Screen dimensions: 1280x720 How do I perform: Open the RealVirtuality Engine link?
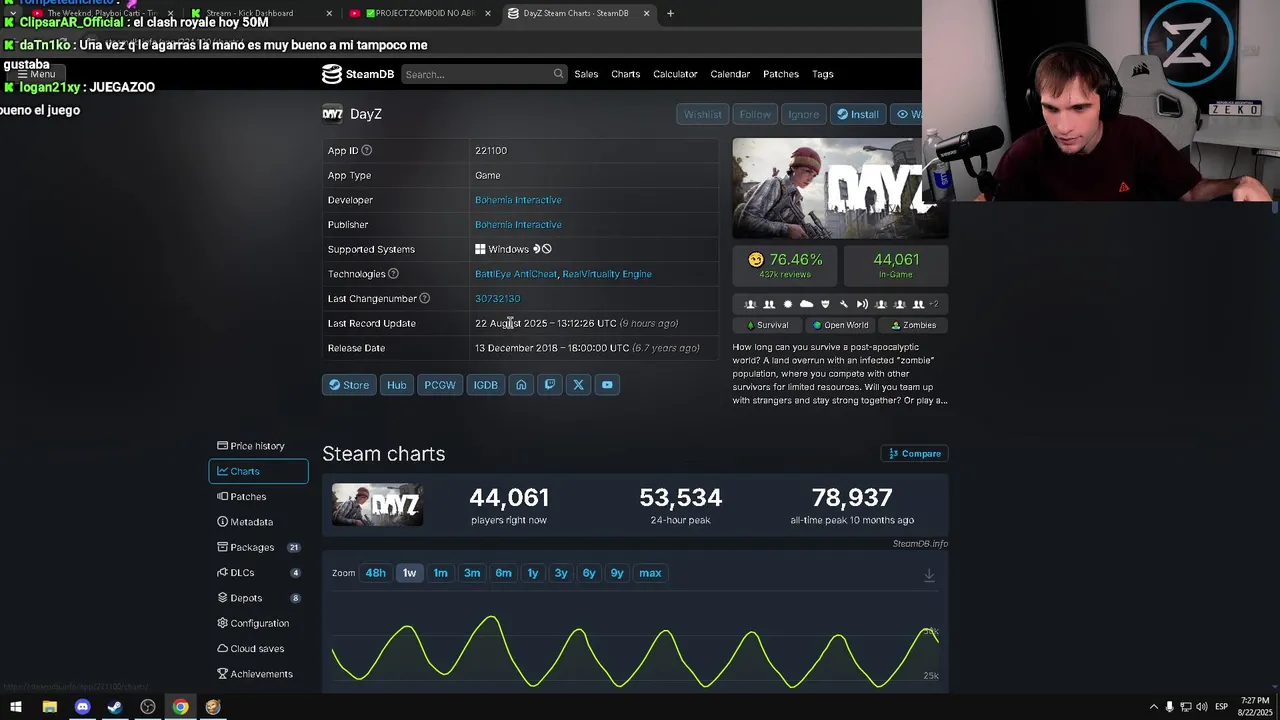(607, 274)
